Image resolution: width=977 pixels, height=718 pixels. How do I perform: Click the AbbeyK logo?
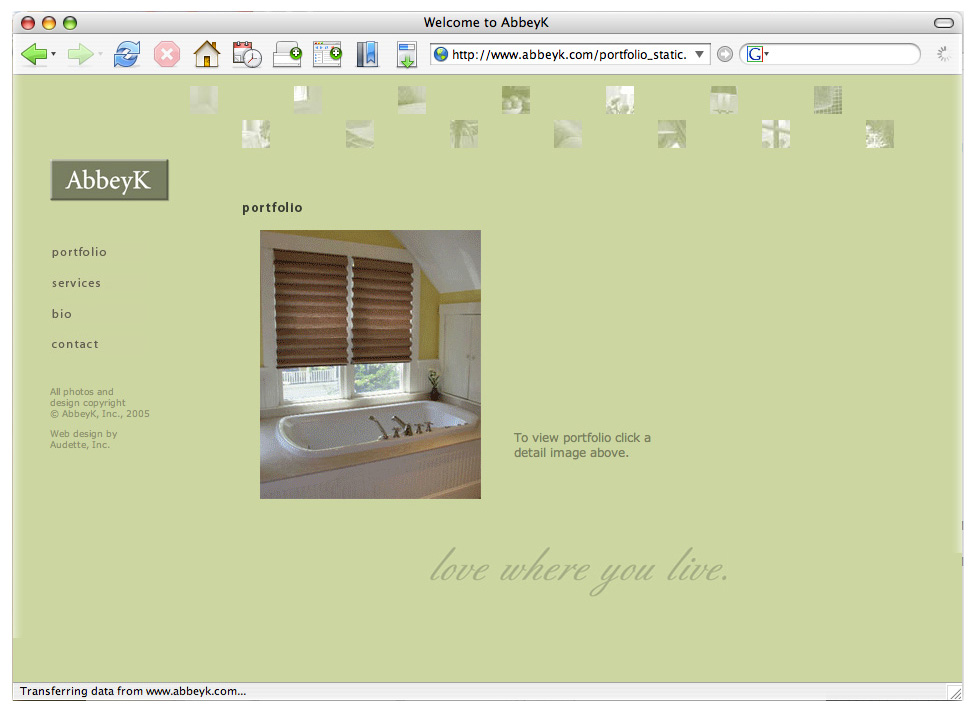pos(109,180)
